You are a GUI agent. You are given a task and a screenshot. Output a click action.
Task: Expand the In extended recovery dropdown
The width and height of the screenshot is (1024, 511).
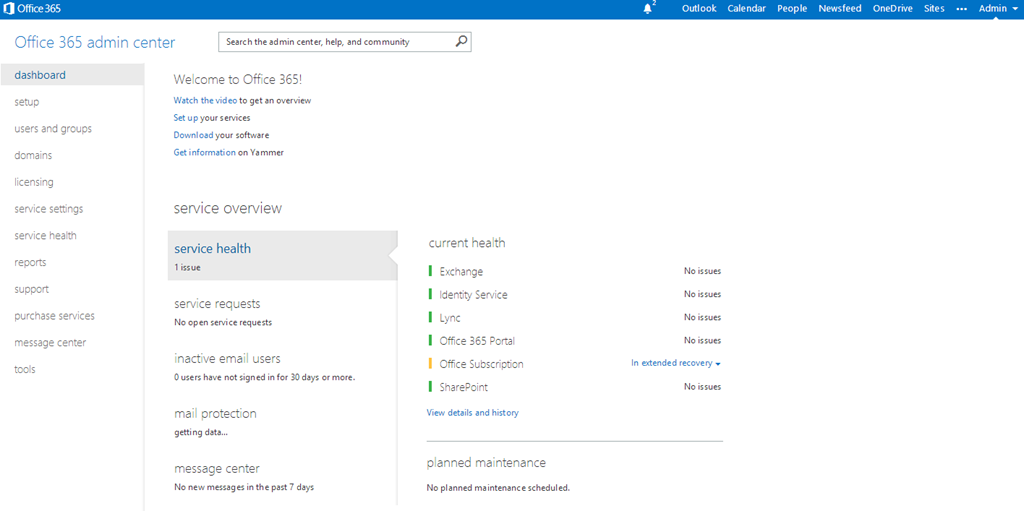point(675,363)
